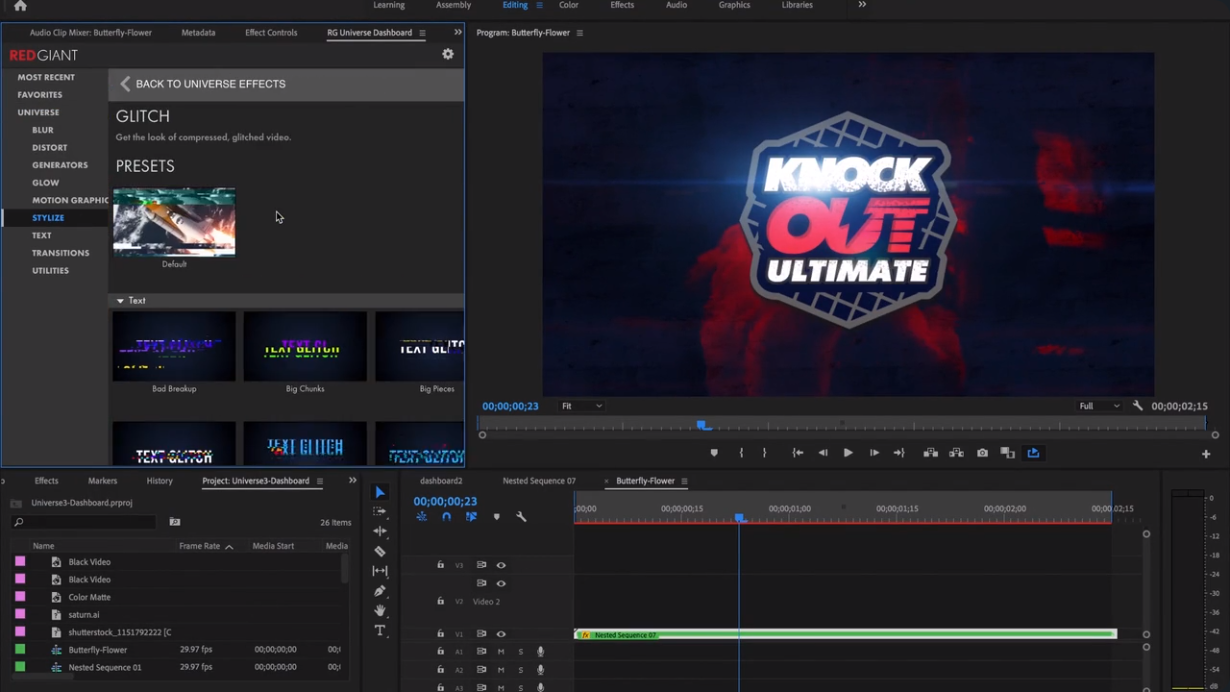Image resolution: width=1230 pixels, height=692 pixels.
Task: Select the Slip tool
Action: click(380, 571)
